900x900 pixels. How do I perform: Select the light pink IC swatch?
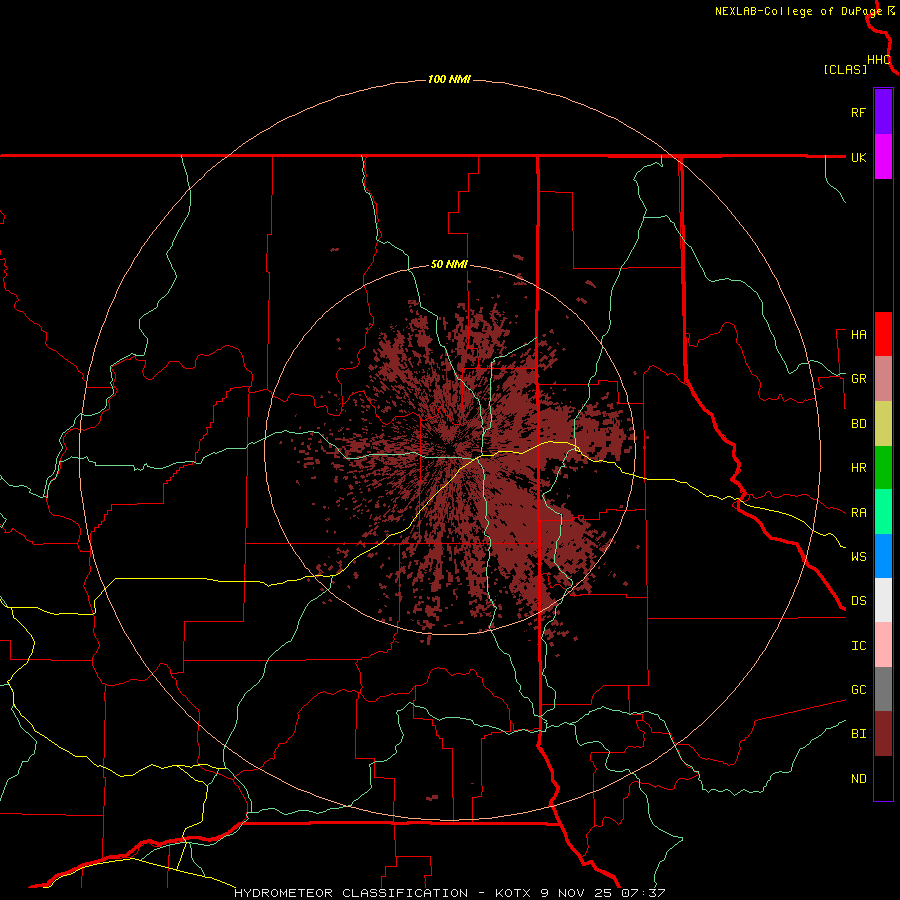(883, 645)
